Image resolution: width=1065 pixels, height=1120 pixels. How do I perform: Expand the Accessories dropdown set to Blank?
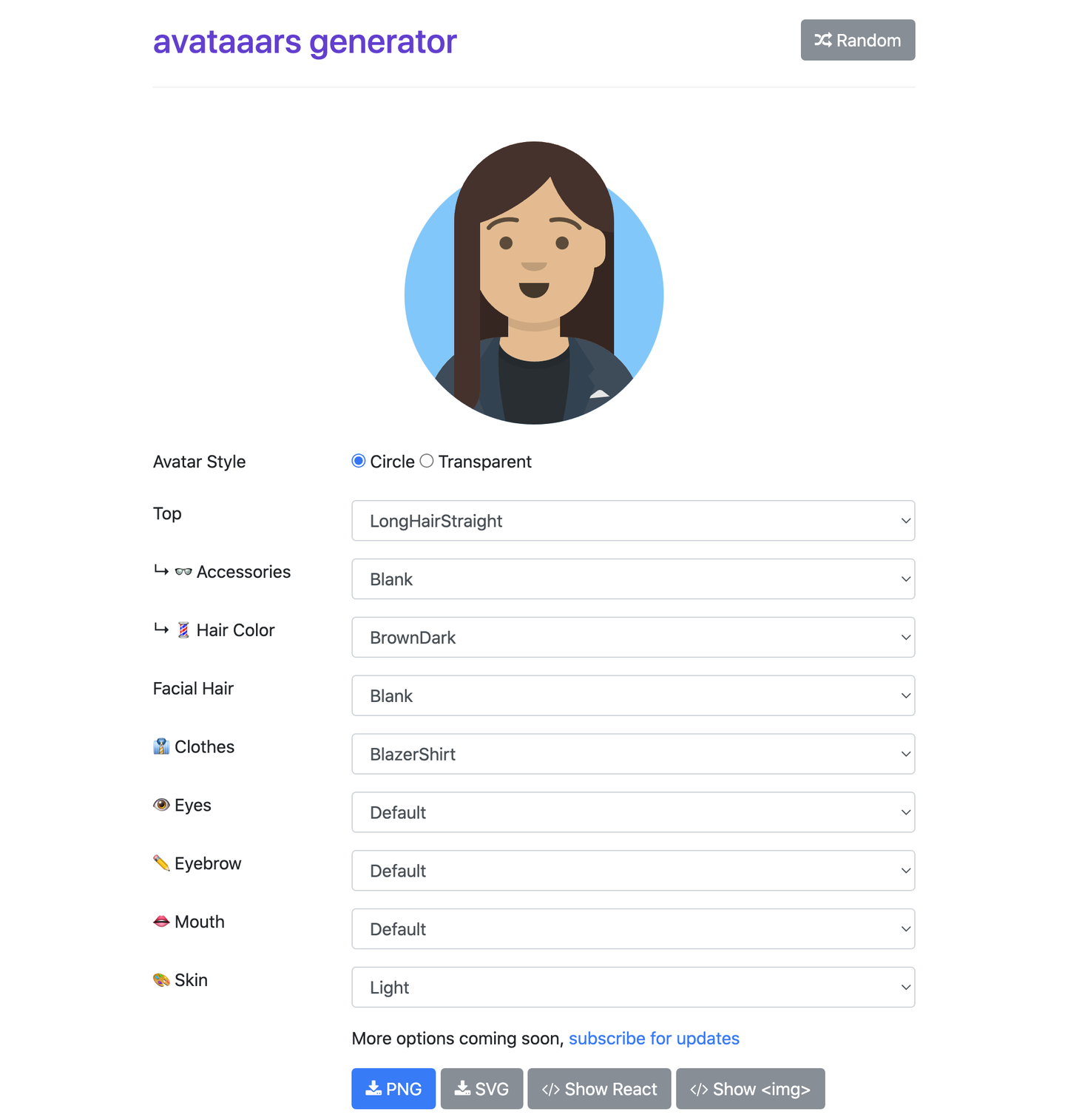coord(633,579)
